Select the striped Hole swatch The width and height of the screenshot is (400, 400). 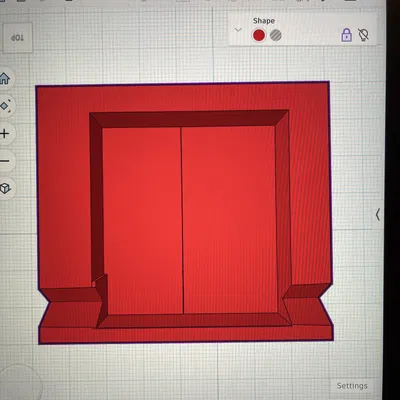[276, 35]
